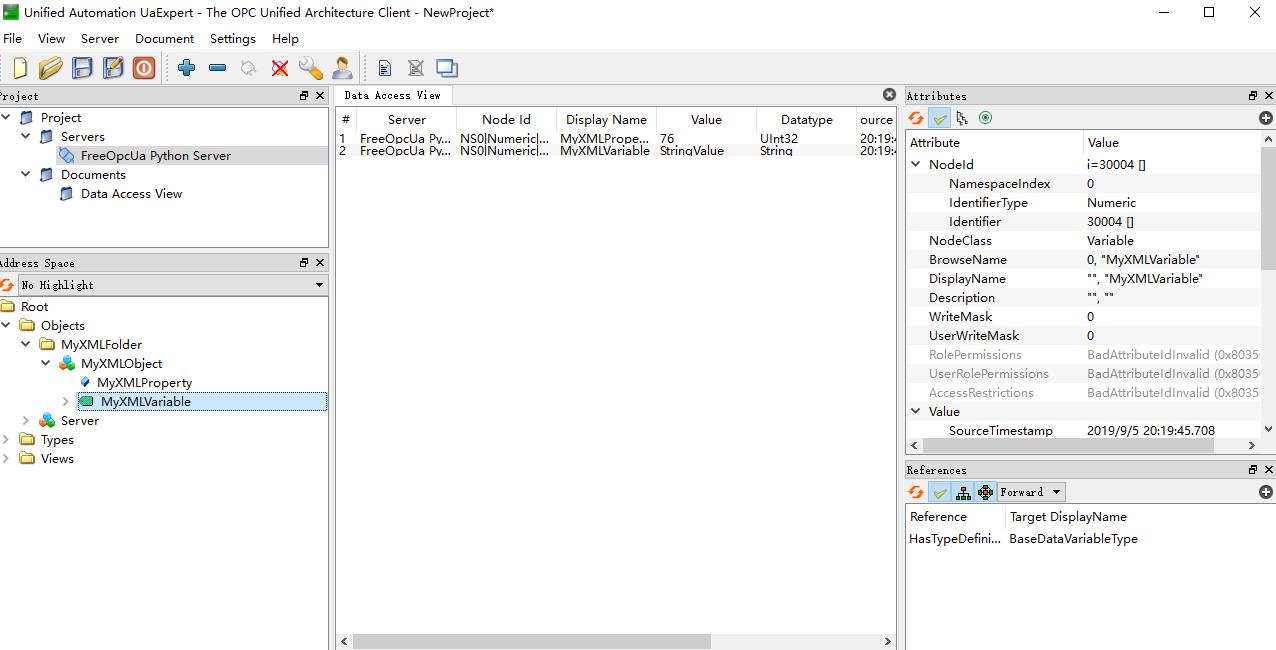Open the Forward reference direction dropdown
The width and height of the screenshot is (1276, 650).
[x=1029, y=491]
